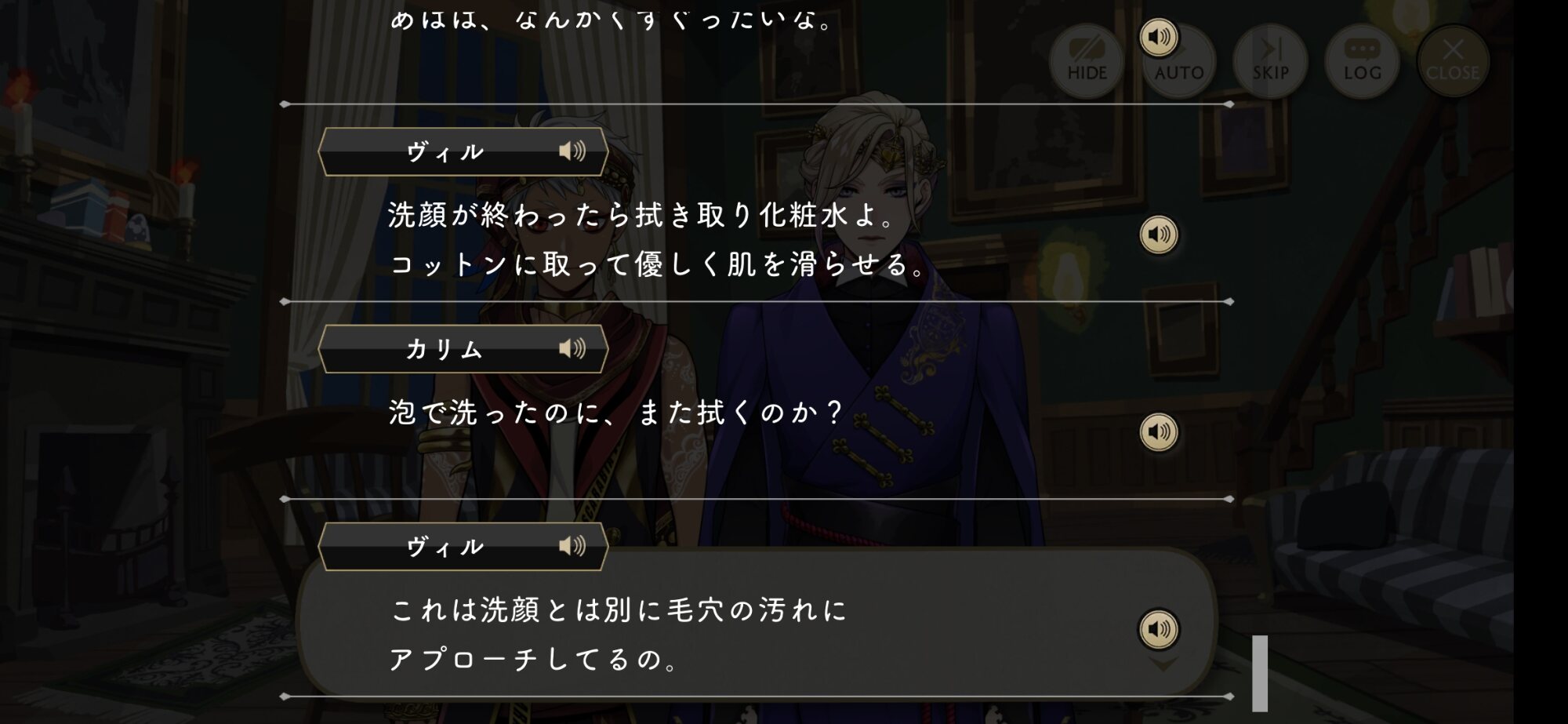Select the カリム name plate
This screenshot has height=724, width=1568.
[463, 348]
